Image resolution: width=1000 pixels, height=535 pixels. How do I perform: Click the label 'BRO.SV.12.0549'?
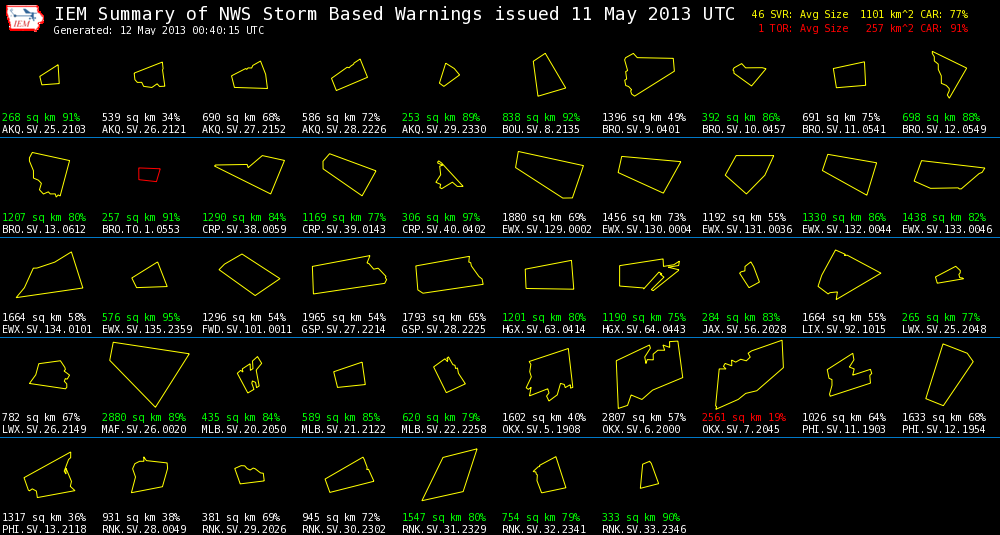944,129
